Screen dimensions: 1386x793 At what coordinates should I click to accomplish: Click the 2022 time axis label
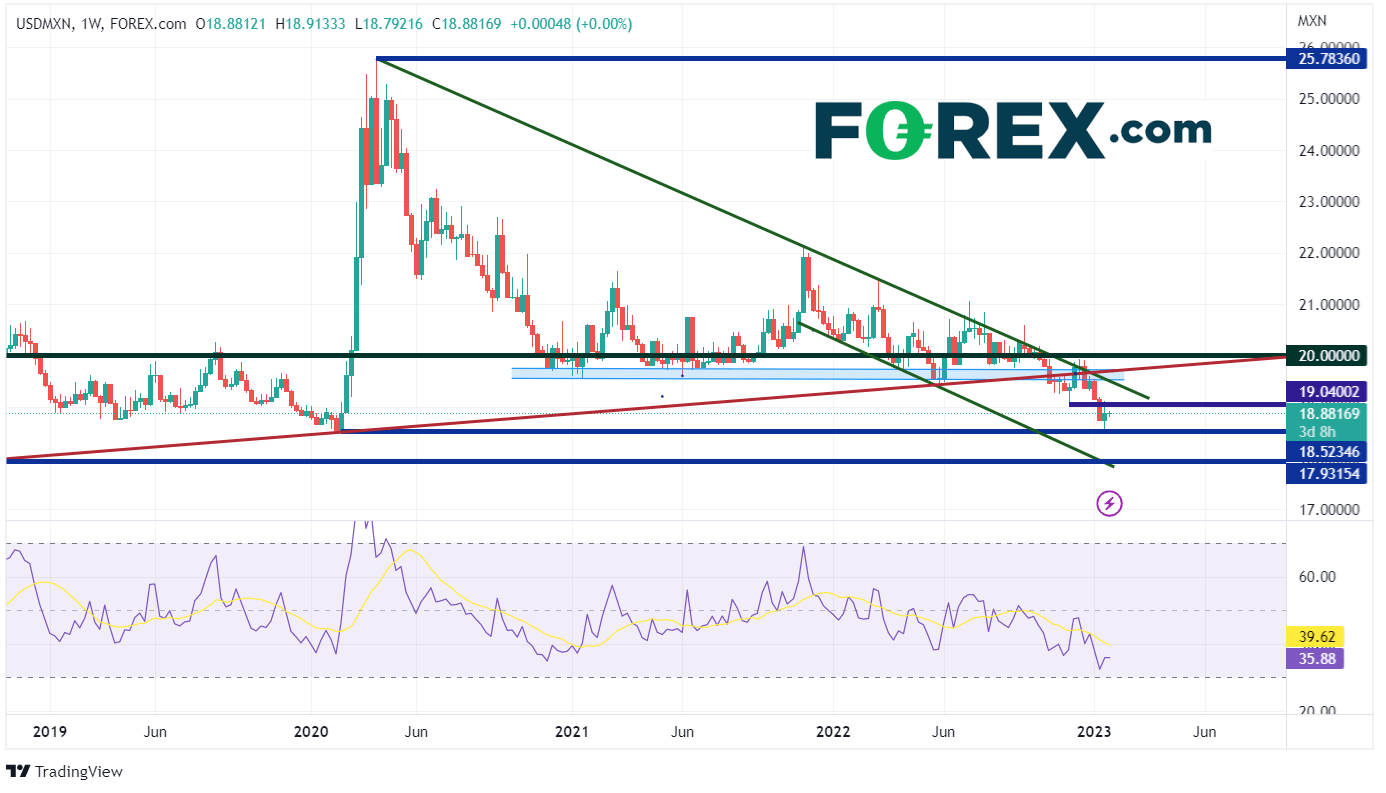point(833,732)
